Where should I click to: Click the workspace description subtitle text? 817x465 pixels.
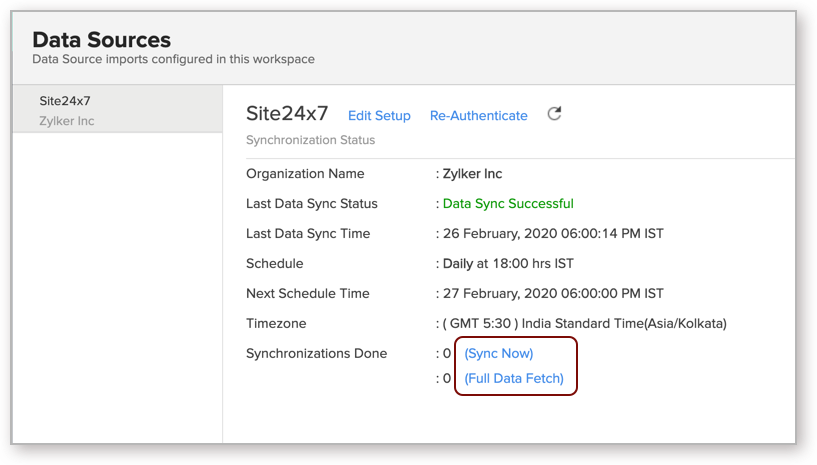(174, 59)
